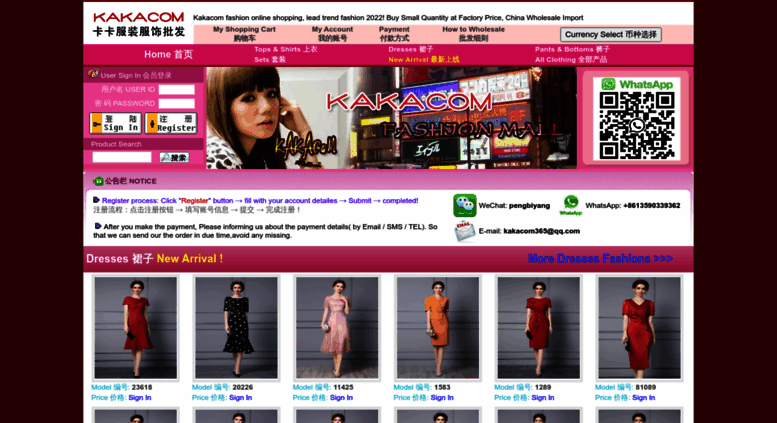Click Sign In price link for 23618
Viewport: 777px width, 423px height.
(140, 398)
